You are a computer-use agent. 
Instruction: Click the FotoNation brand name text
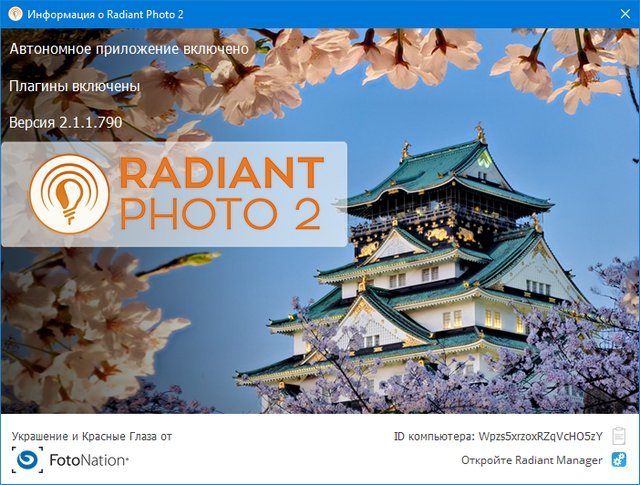pyautogui.click(x=88, y=461)
